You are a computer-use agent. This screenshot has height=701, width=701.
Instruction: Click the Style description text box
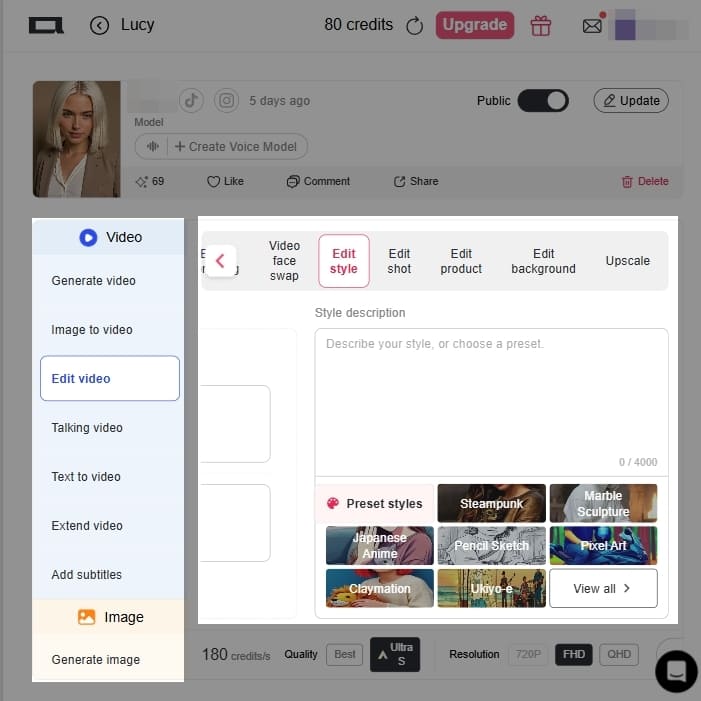pyautogui.click(x=491, y=402)
